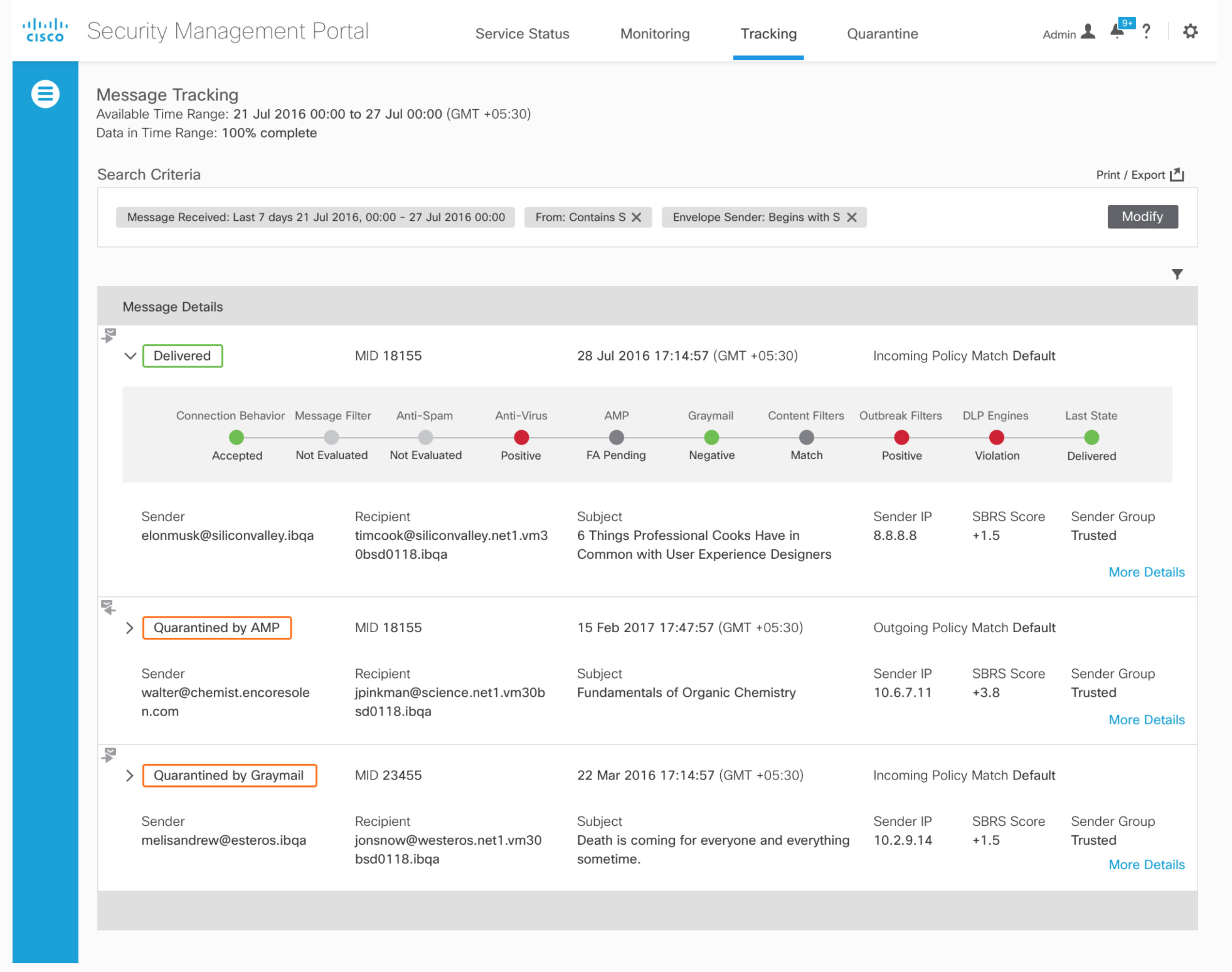1232x972 pixels.
Task: Open the settings gear icon
Action: pyautogui.click(x=1190, y=31)
